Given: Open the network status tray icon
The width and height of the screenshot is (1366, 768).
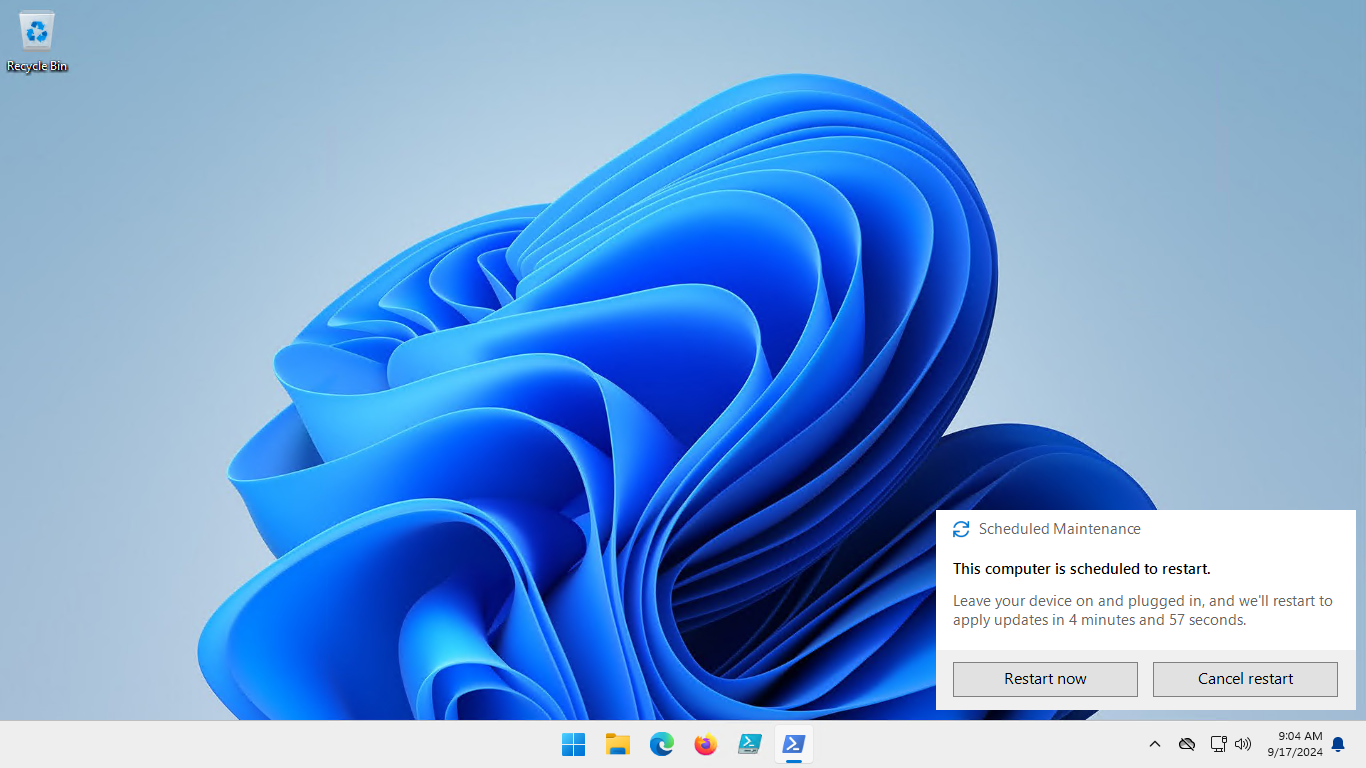Looking at the screenshot, I should [1218, 744].
